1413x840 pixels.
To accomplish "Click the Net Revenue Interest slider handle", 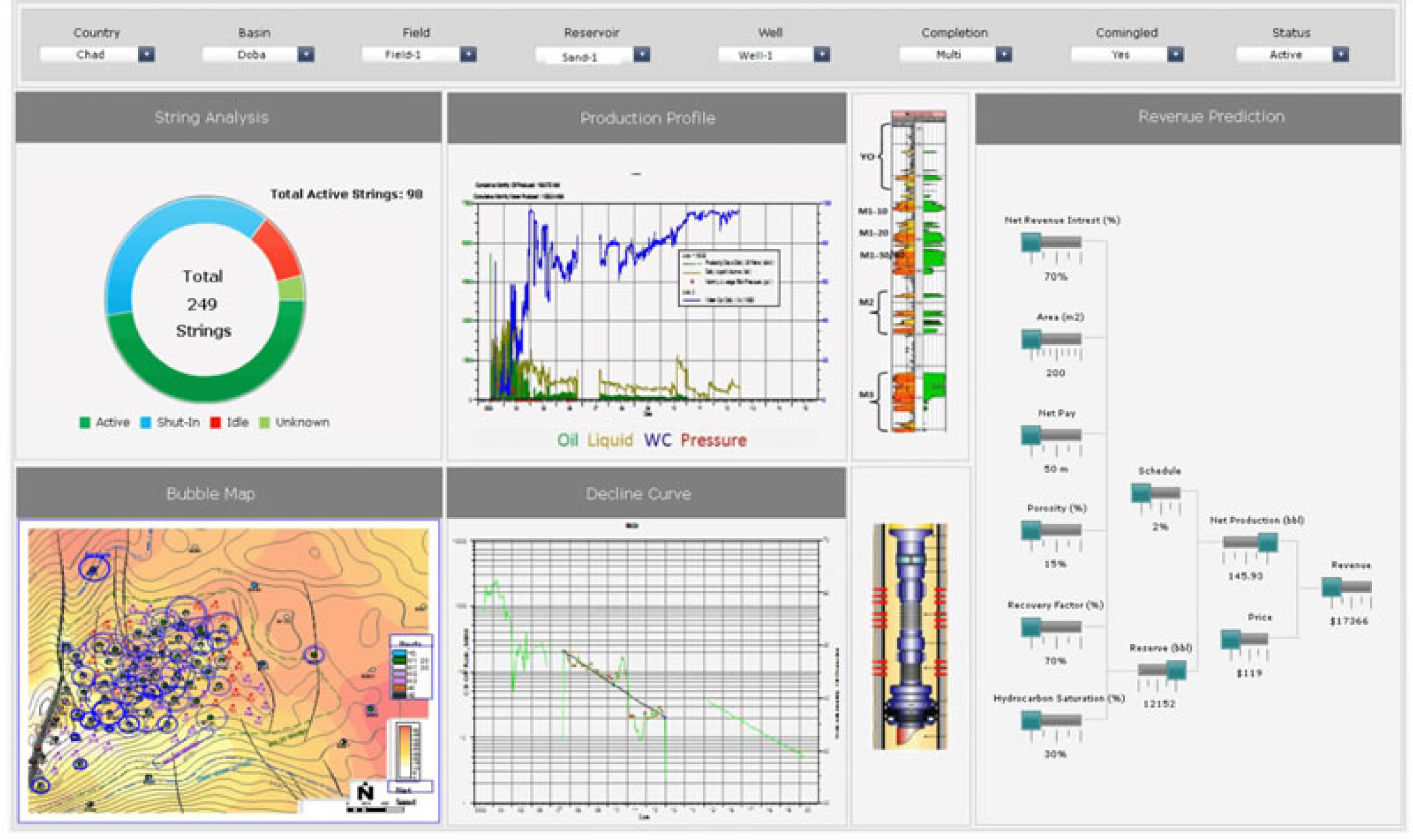I will (1031, 242).
